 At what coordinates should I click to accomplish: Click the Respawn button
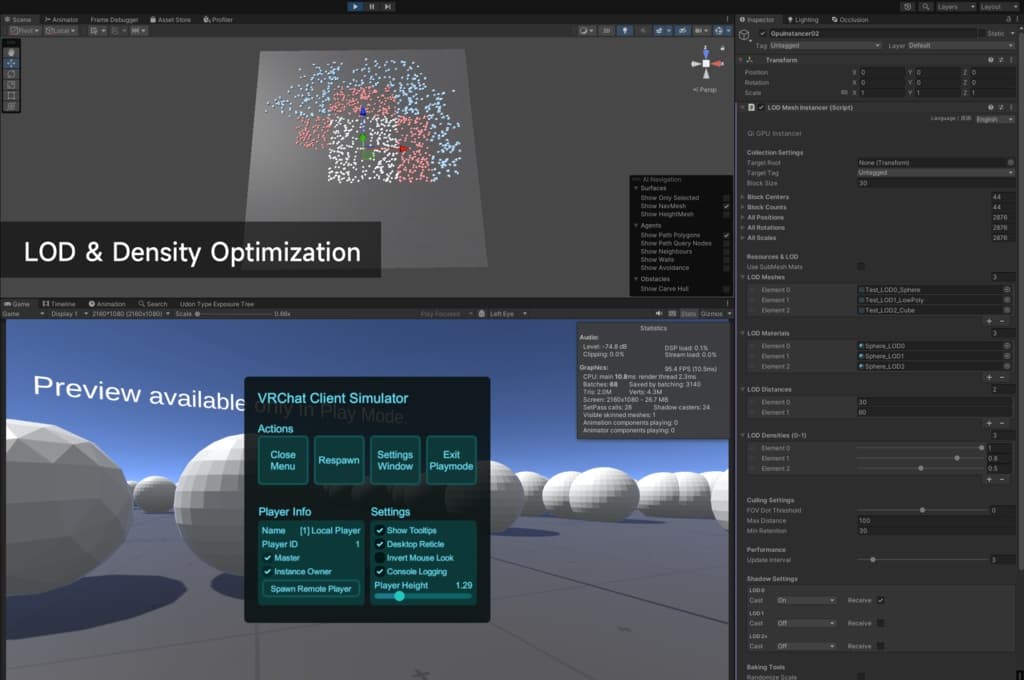pyautogui.click(x=339, y=461)
